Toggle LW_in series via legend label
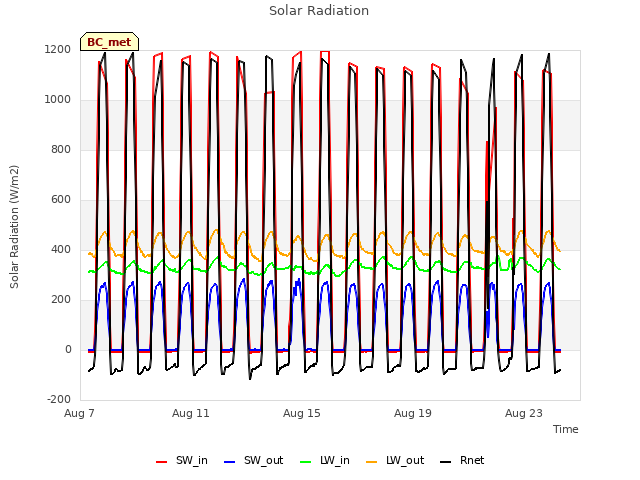The height and width of the screenshot is (480, 640). pyautogui.click(x=335, y=460)
